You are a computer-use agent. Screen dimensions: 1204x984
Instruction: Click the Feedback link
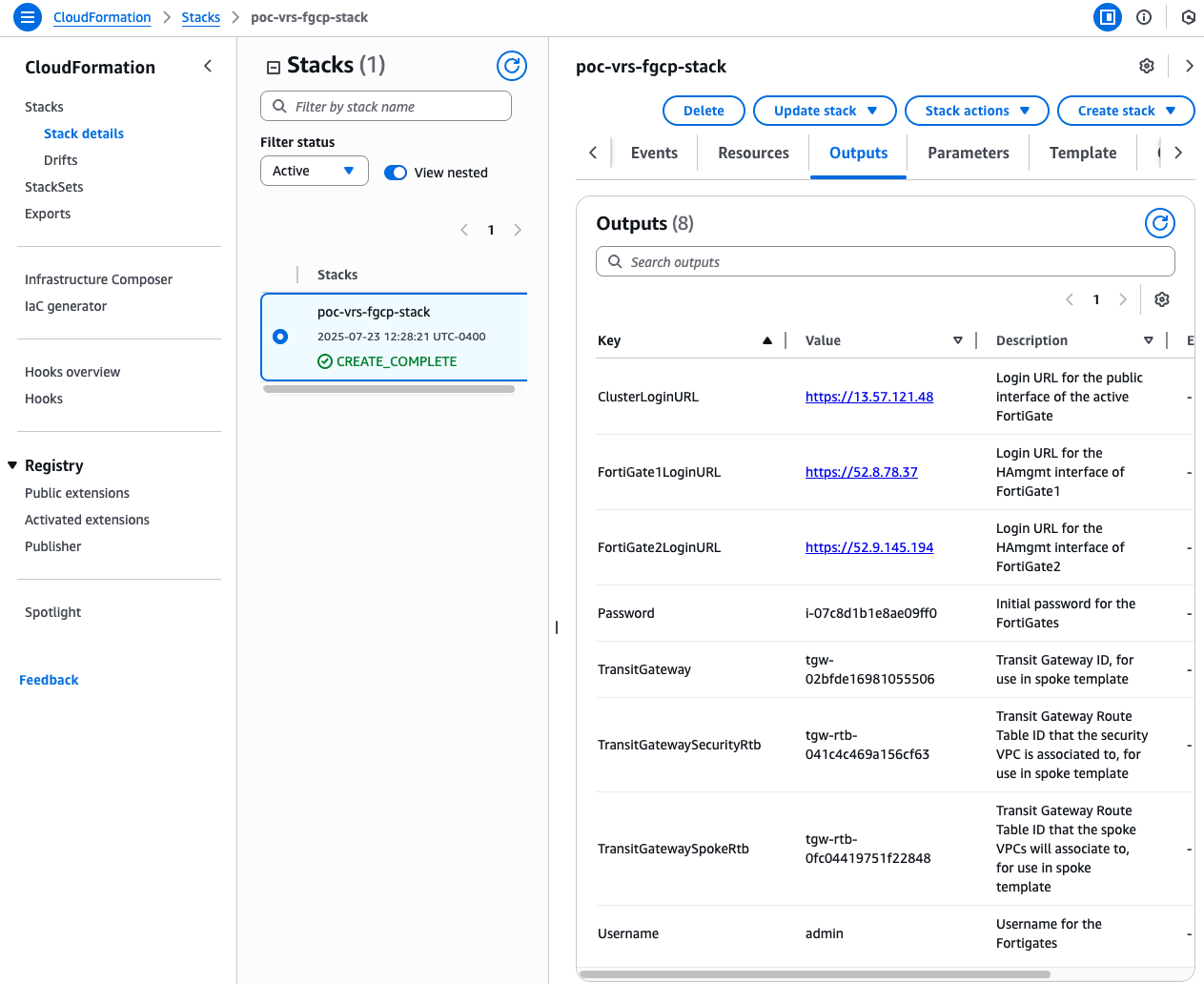(x=49, y=680)
